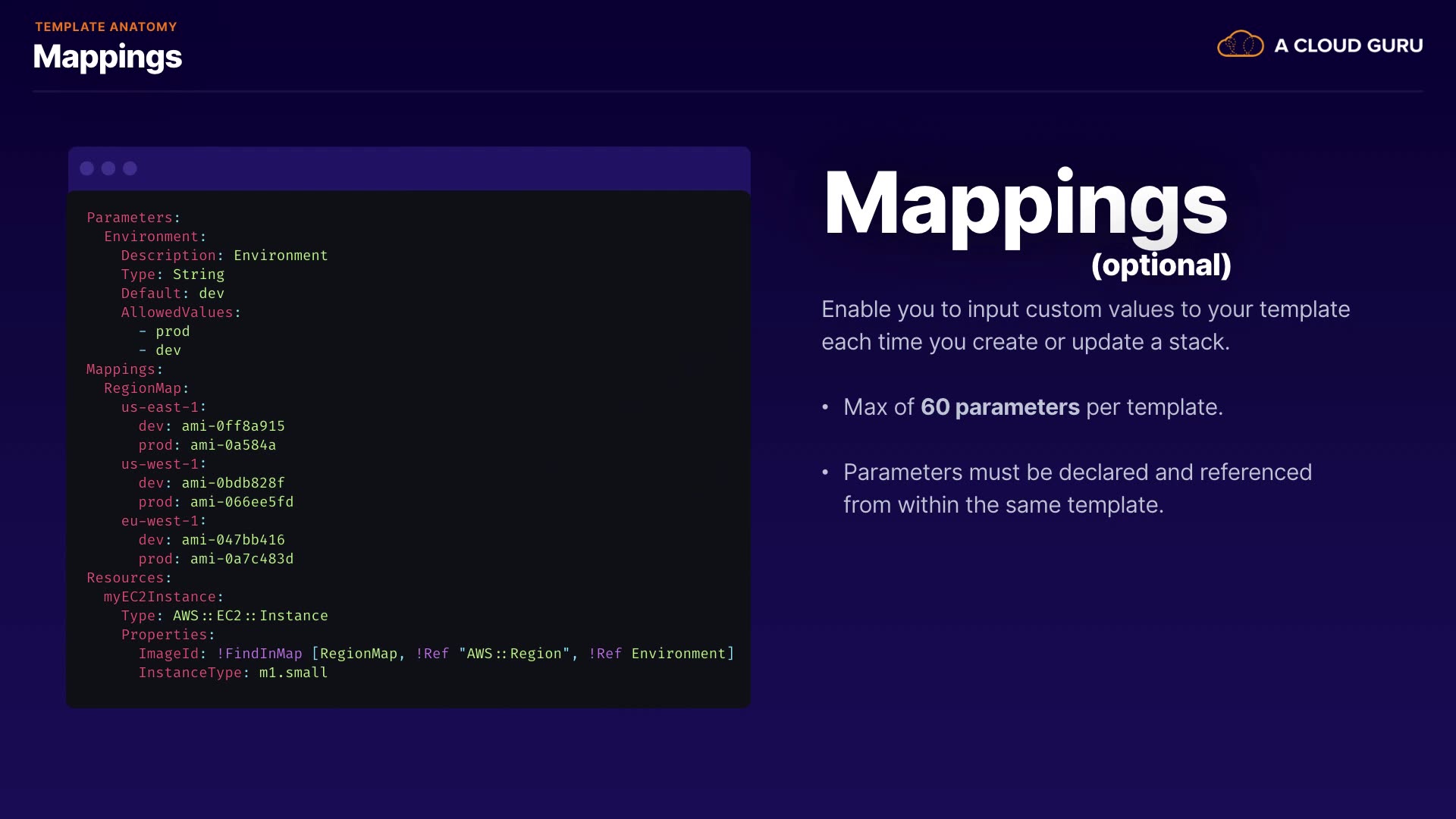Click the eu-west-1: region key

coord(163,521)
